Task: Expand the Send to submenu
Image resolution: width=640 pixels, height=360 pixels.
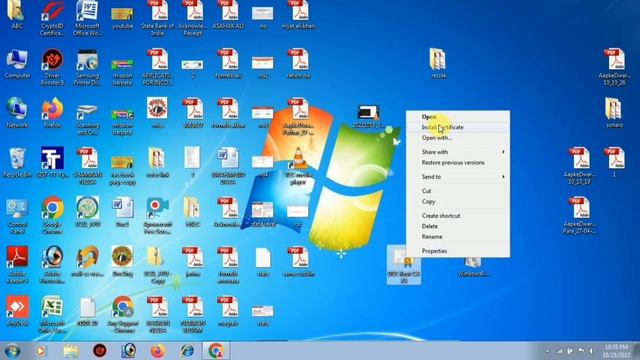Action: pyautogui.click(x=458, y=177)
